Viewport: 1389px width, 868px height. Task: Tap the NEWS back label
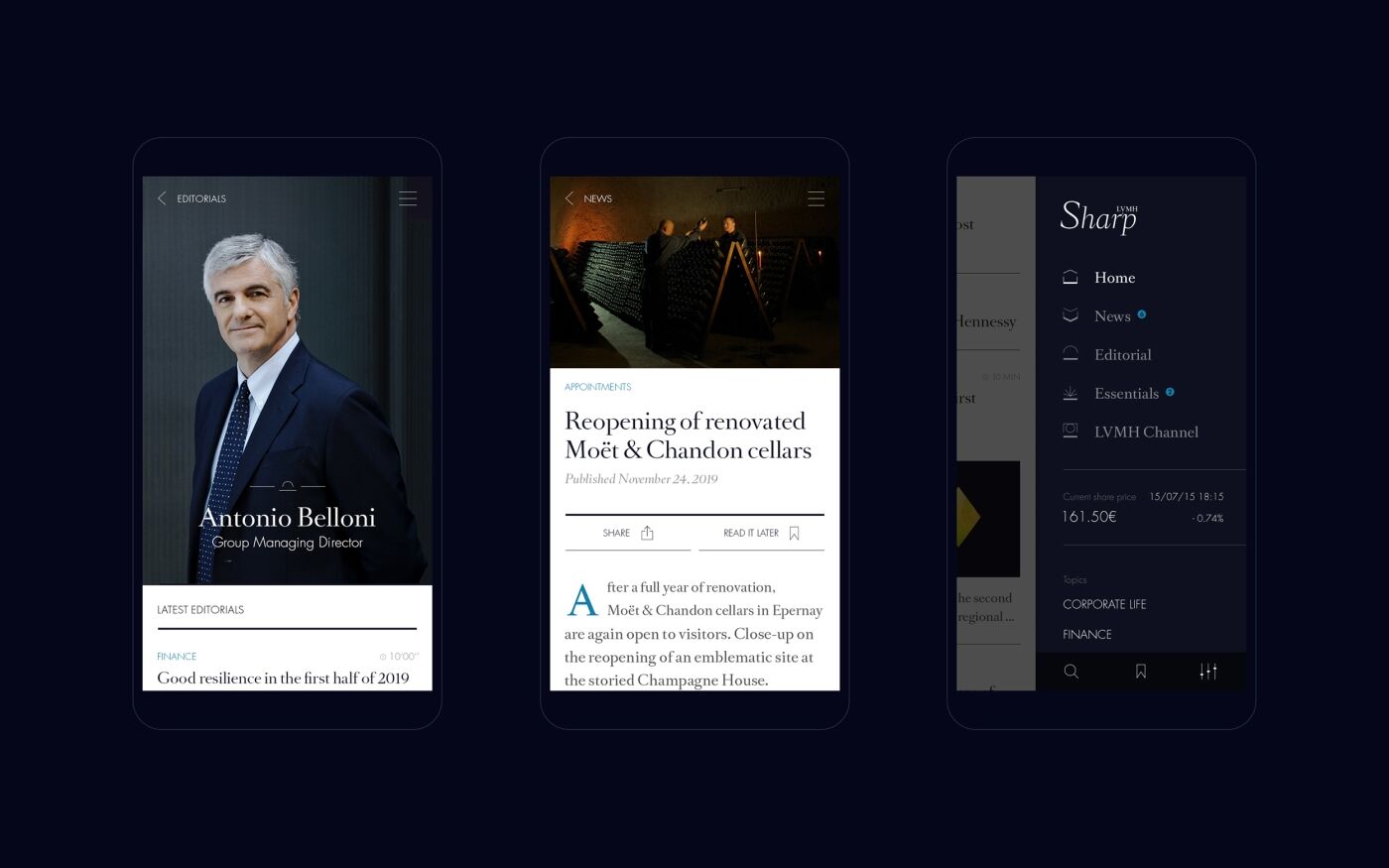(597, 199)
